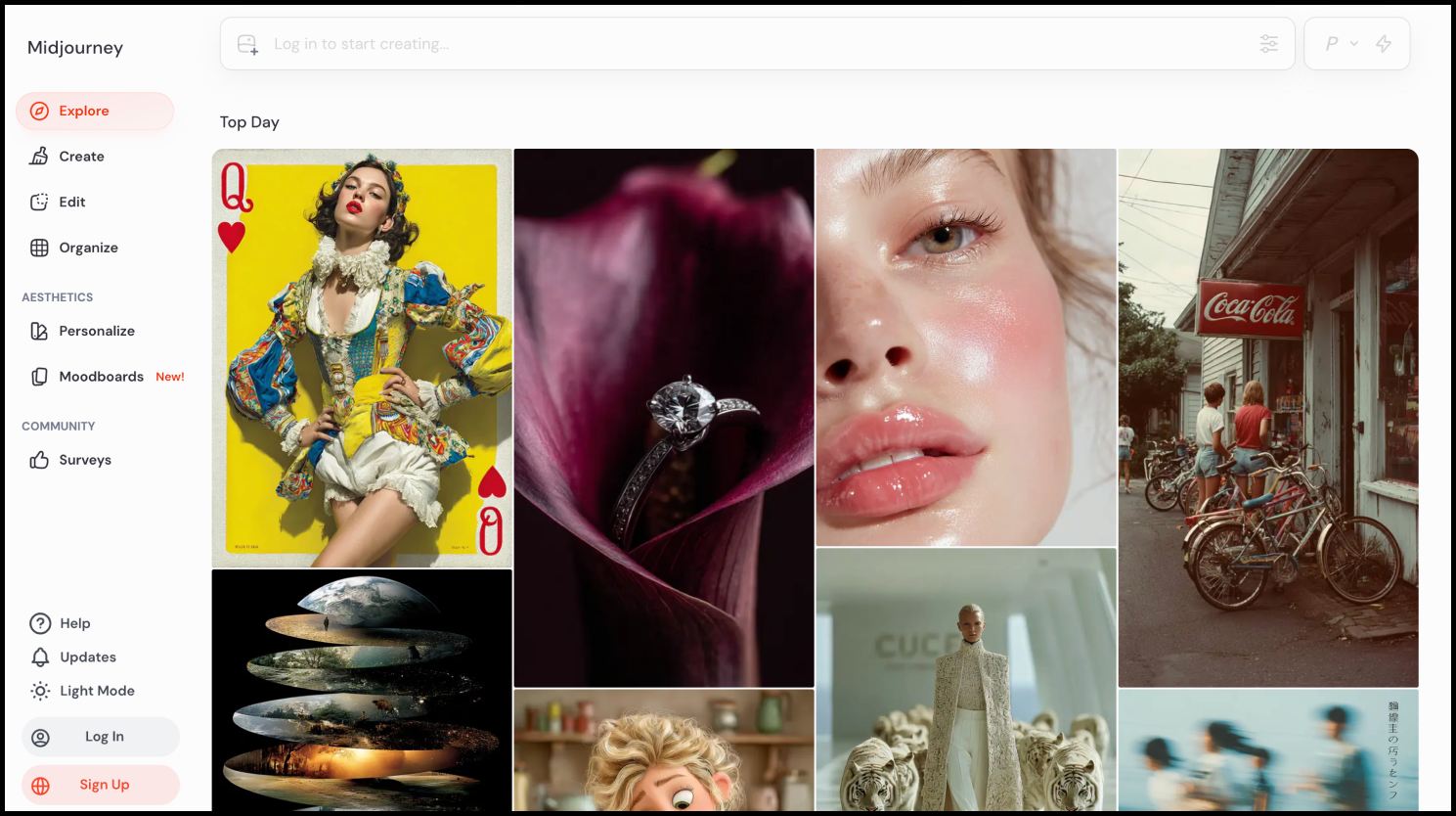Expand the personalization dropdown chevron
Viewport: 1456px width, 816px height.
1354,44
